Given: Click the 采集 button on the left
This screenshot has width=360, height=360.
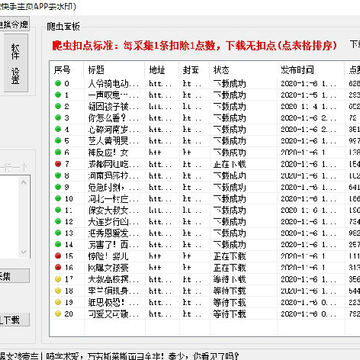Looking at the screenshot, I should [15, 276].
